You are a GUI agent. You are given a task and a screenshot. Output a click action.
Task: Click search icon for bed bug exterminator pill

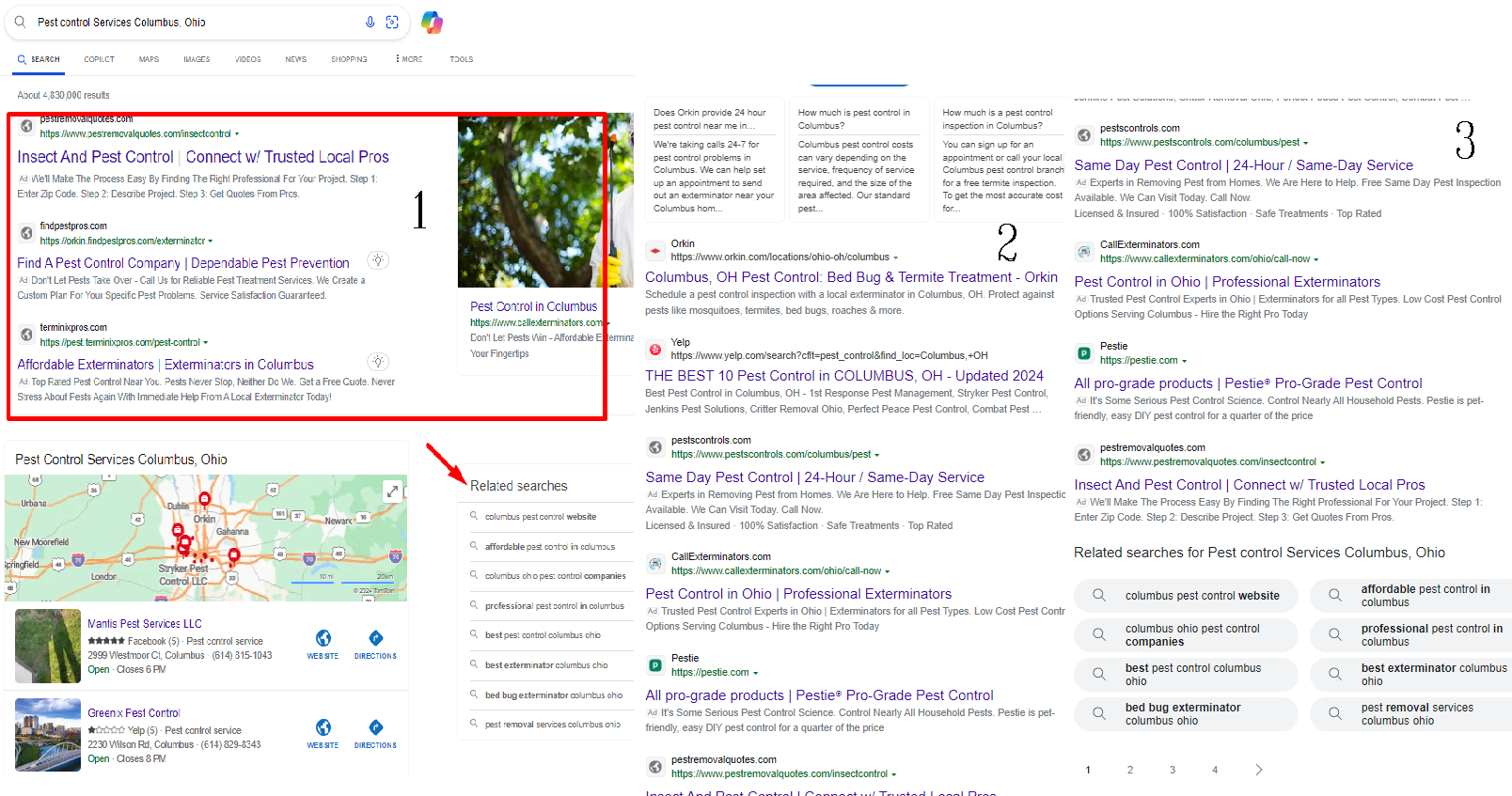point(1098,714)
